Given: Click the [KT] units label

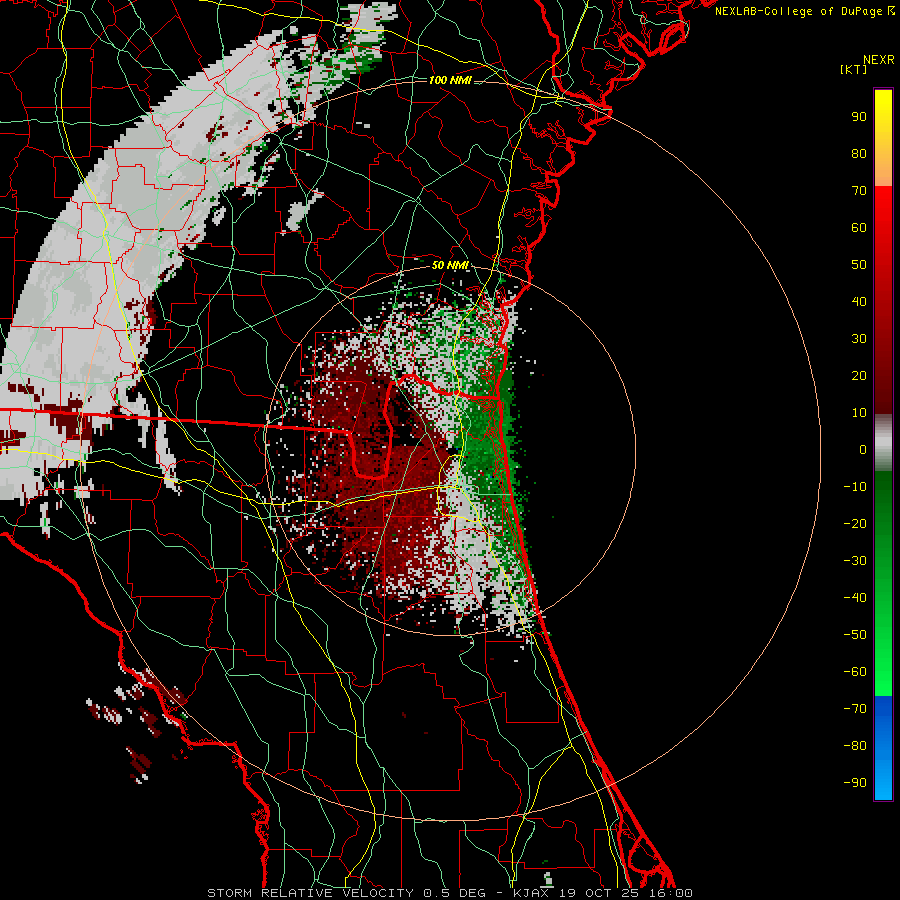Looking at the screenshot, I should 854,69.
